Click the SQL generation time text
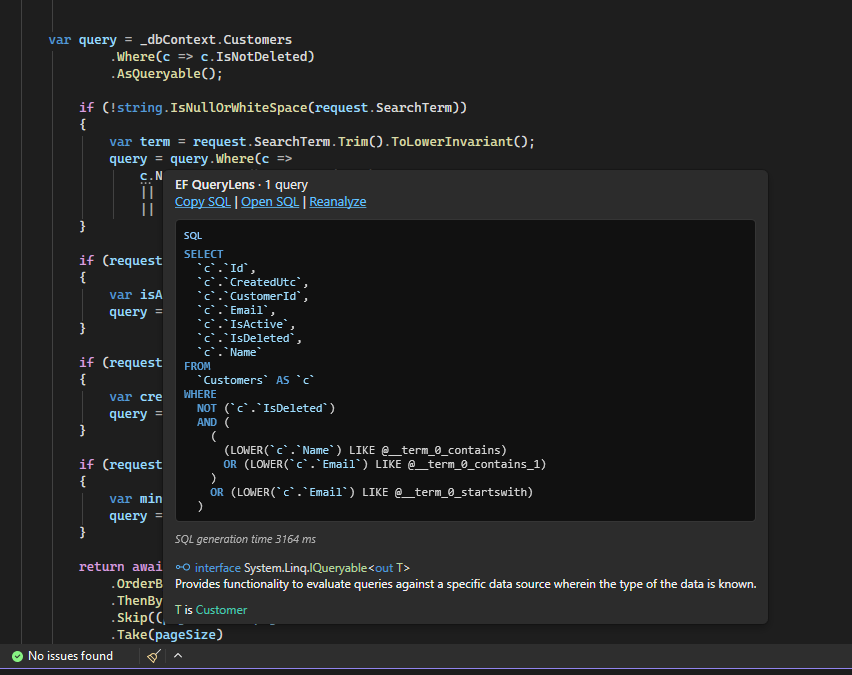This screenshot has height=675, width=852. coord(245,539)
